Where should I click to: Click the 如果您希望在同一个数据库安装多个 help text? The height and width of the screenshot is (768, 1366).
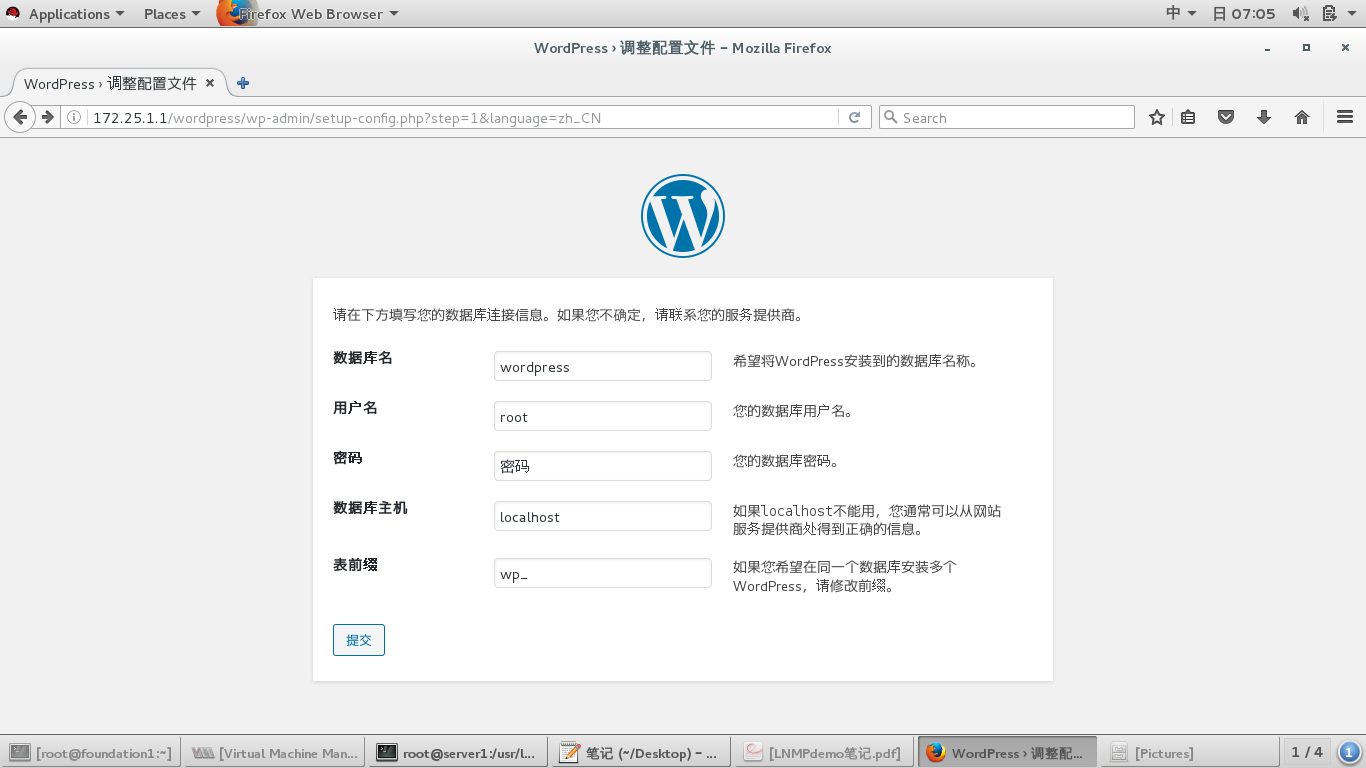[x=845, y=576]
